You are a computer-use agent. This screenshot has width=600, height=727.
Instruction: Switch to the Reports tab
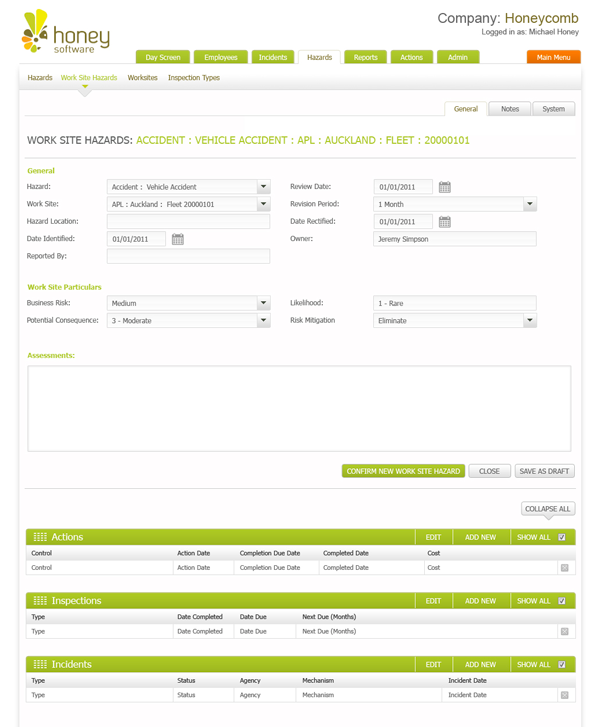pyautogui.click(x=365, y=58)
